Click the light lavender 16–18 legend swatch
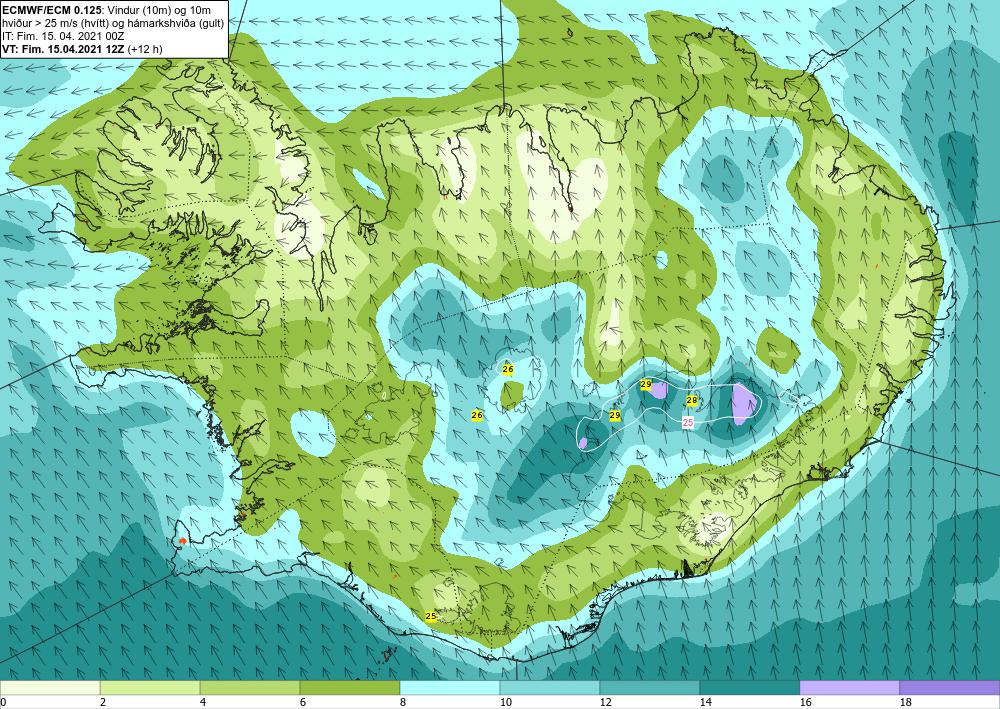The height and width of the screenshot is (709, 1000). pyautogui.click(x=849, y=688)
